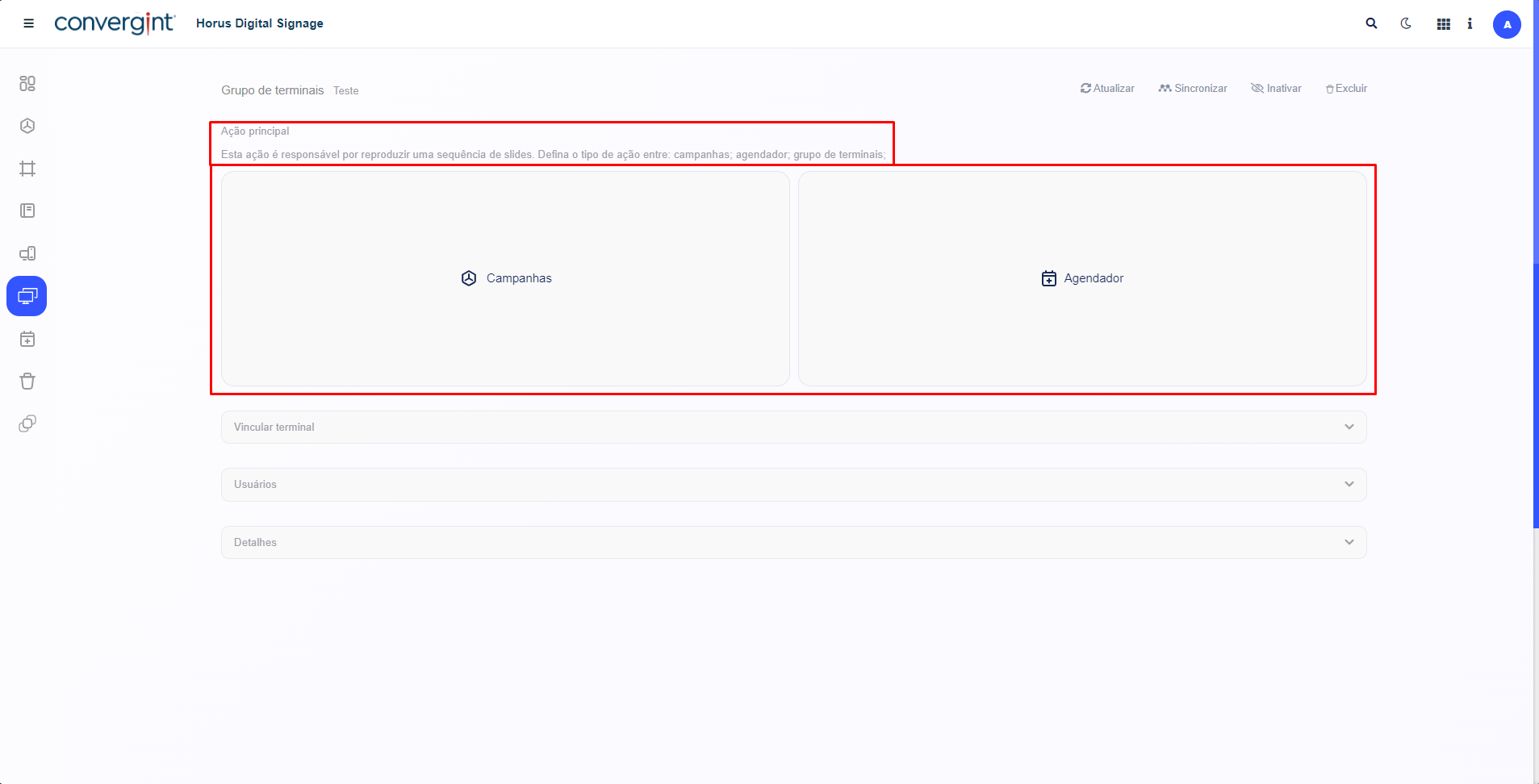Open the apps grid icon in header
The width and height of the screenshot is (1539, 784).
[x=1444, y=24]
